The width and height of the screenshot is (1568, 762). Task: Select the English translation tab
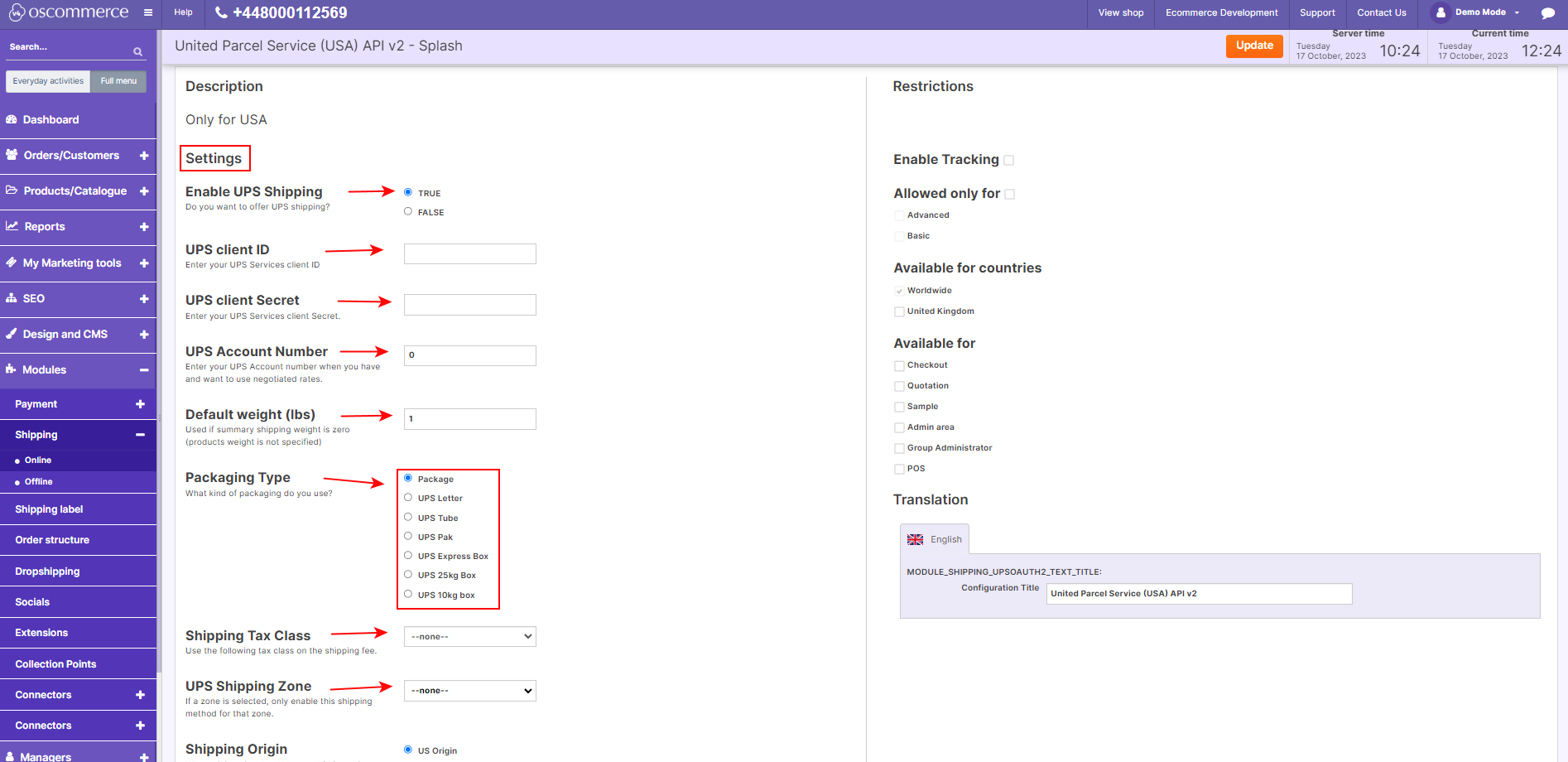click(935, 539)
